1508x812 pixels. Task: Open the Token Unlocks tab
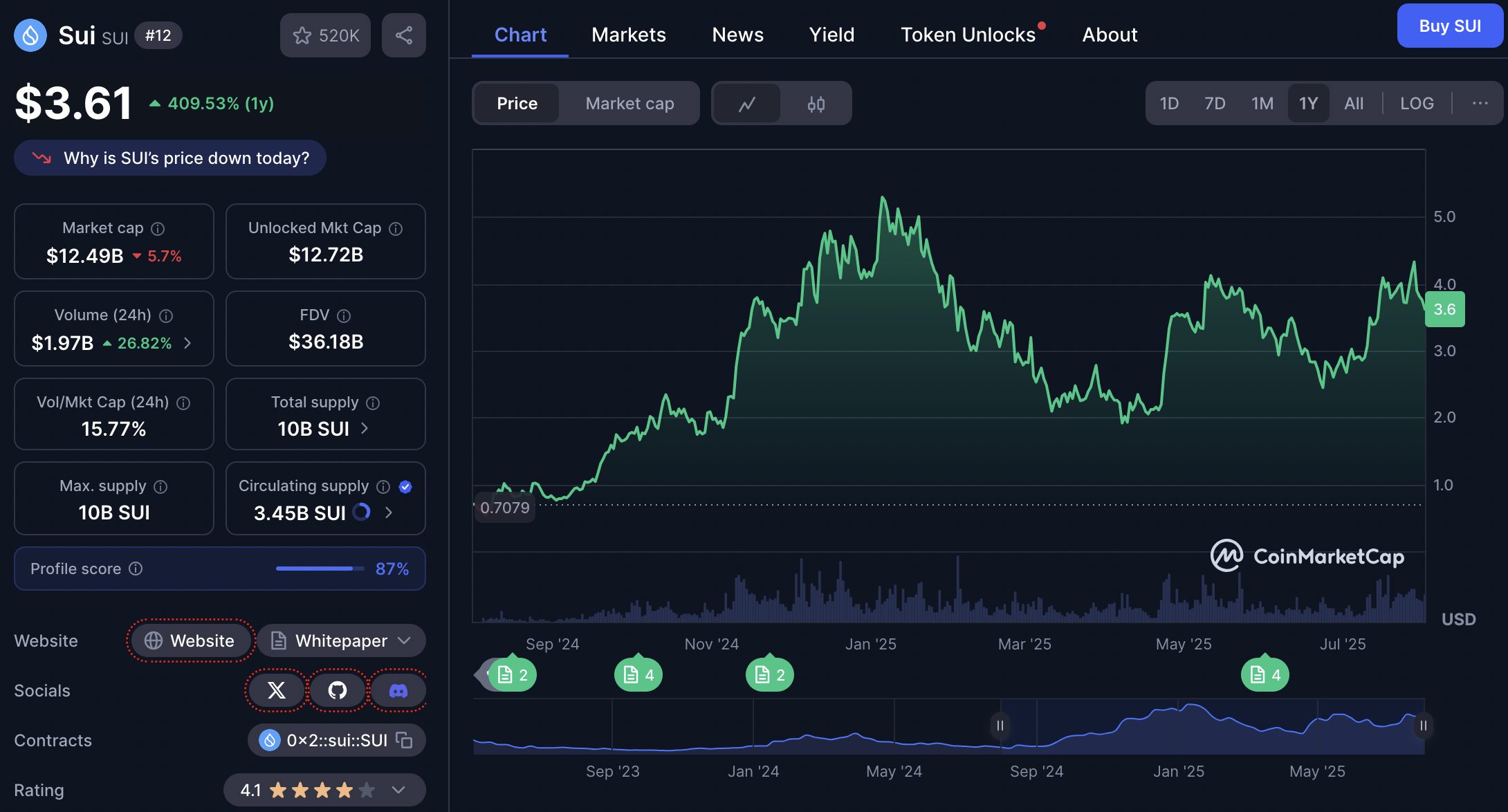[x=968, y=35]
